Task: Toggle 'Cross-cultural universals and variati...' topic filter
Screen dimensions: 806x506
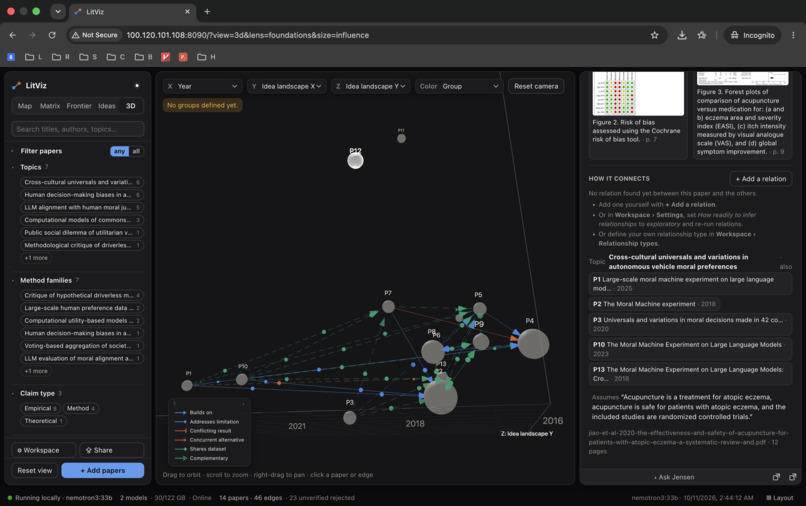Action: pyautogui.click(x=82, y=182)
